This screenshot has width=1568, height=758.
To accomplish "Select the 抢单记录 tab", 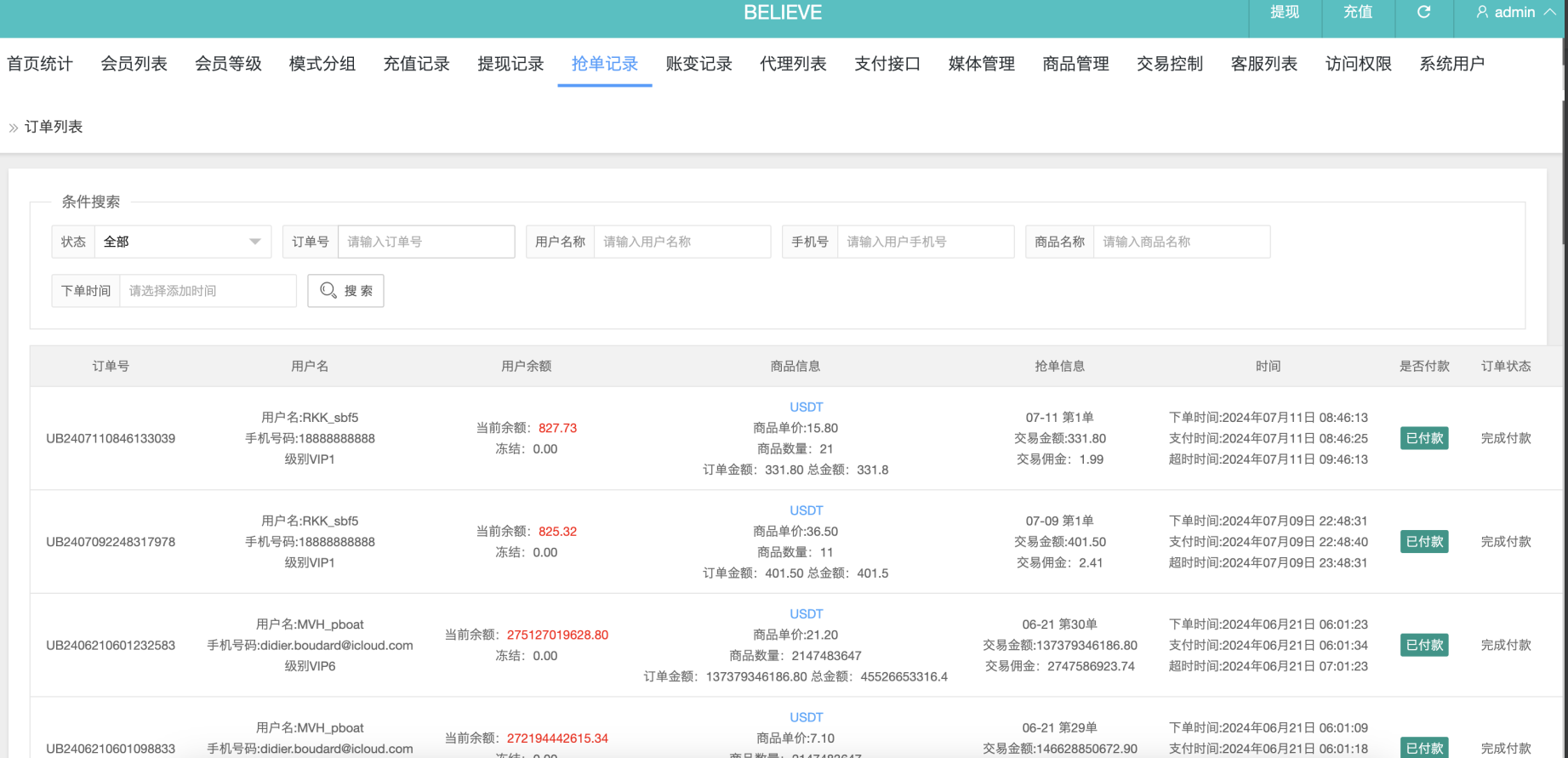I will pyautogui.click(x=605, y=64).
